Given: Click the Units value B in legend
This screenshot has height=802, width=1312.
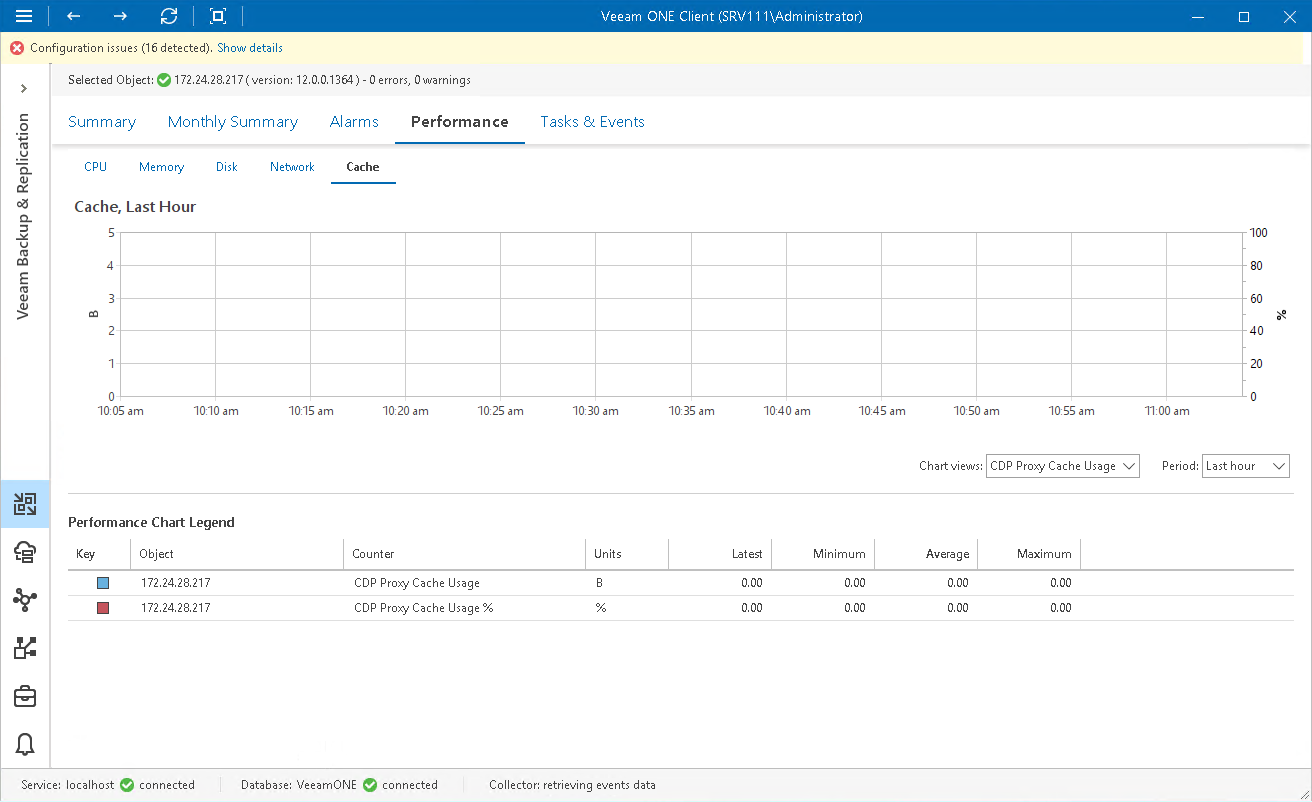Looking at the screenshot, I should [x=598, y=583].
